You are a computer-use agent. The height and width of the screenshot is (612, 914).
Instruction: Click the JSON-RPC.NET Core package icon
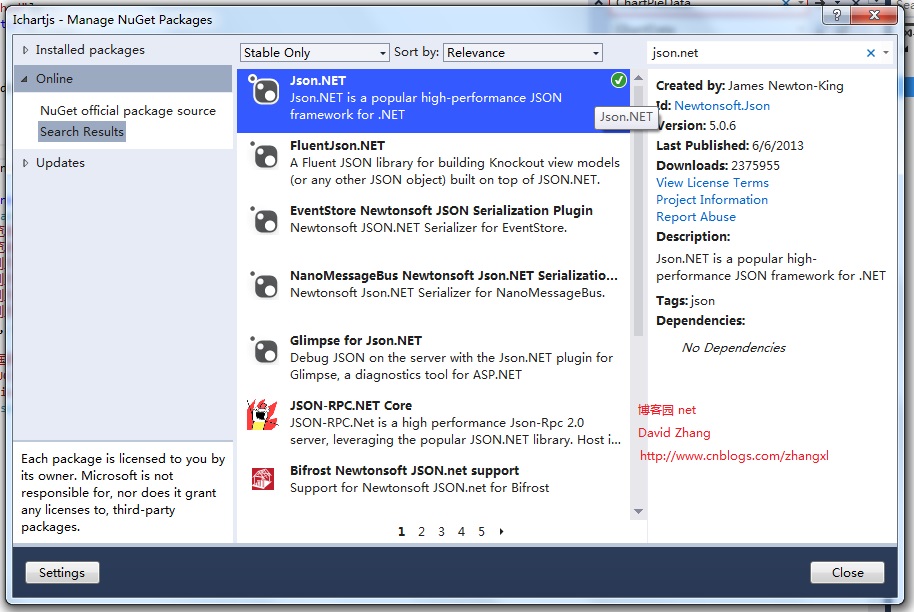(x=262, y=414)
